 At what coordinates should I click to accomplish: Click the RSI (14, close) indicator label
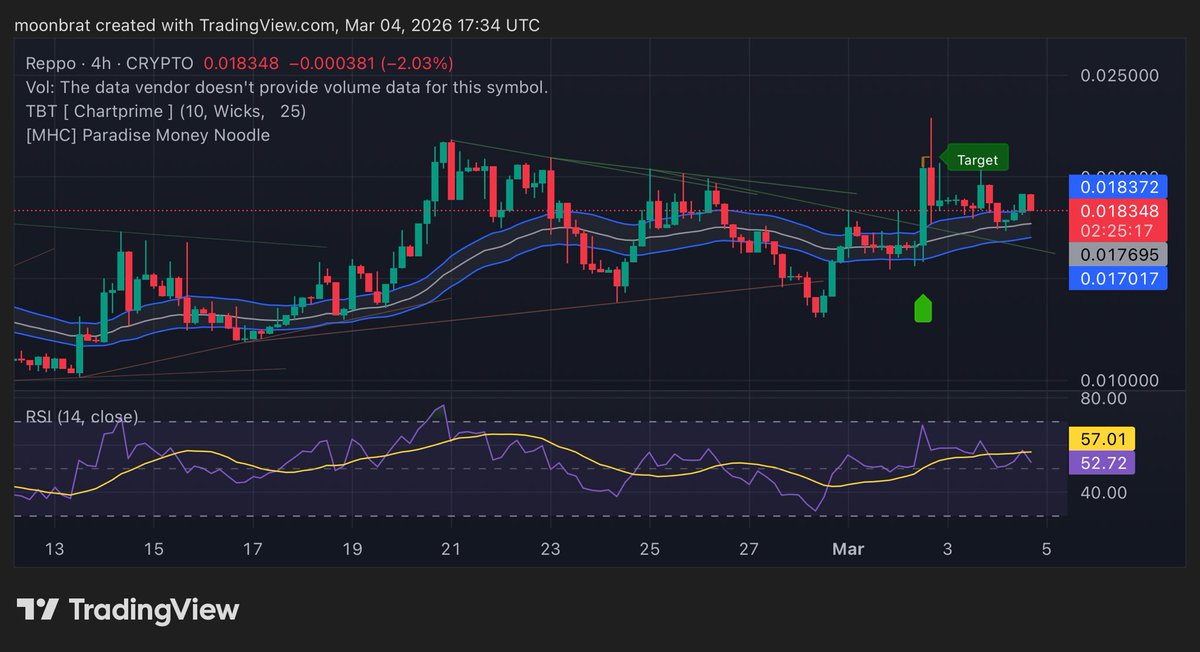(x=82, y=417)
